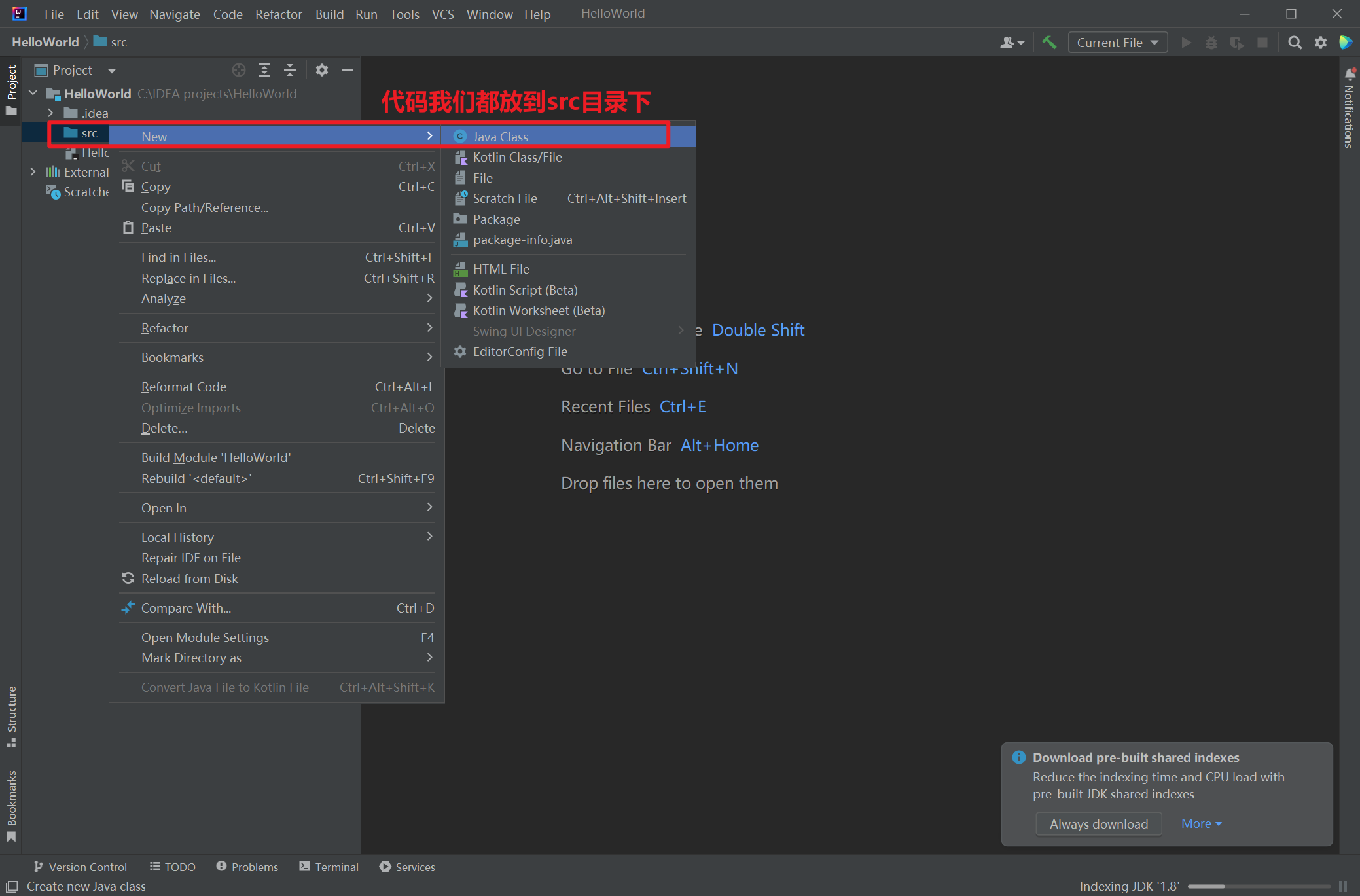The height and width of the screenshot is (896, 1360).
Task: Click Expand All icon in Project panel
Action: [264, 70]
